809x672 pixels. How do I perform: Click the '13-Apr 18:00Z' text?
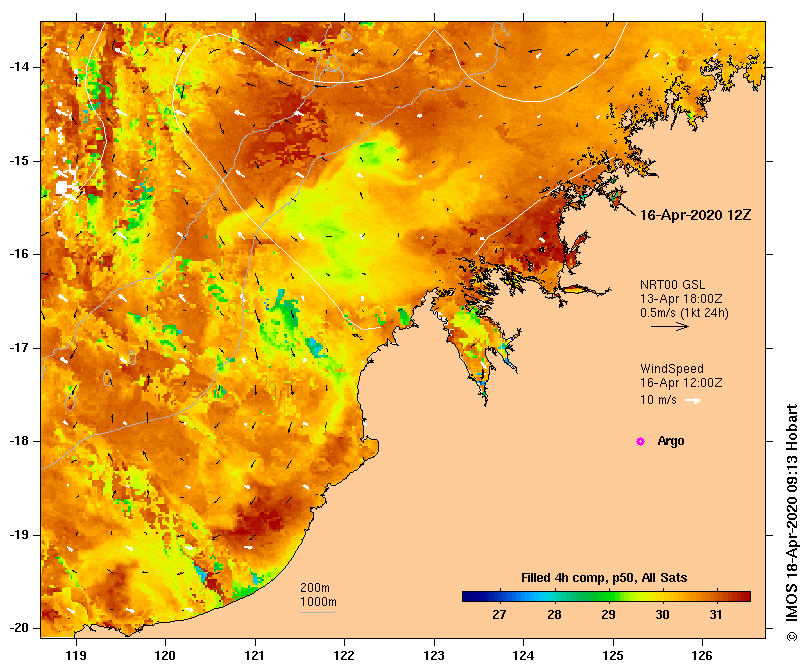click(x=681, y=298)
